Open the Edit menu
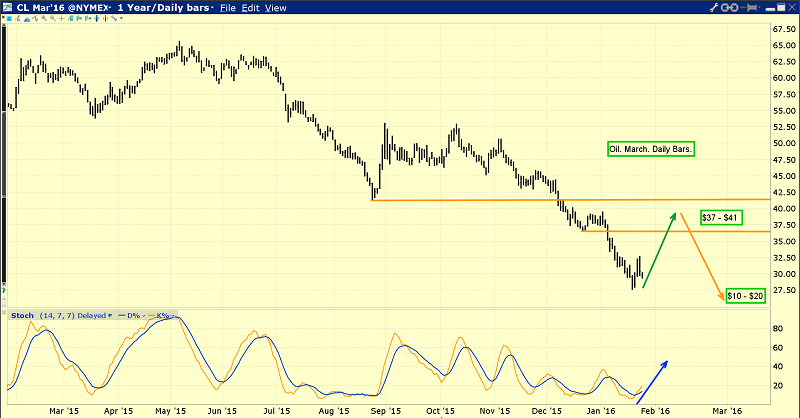The height and width of the screenshot is (418, 800). 251,8
